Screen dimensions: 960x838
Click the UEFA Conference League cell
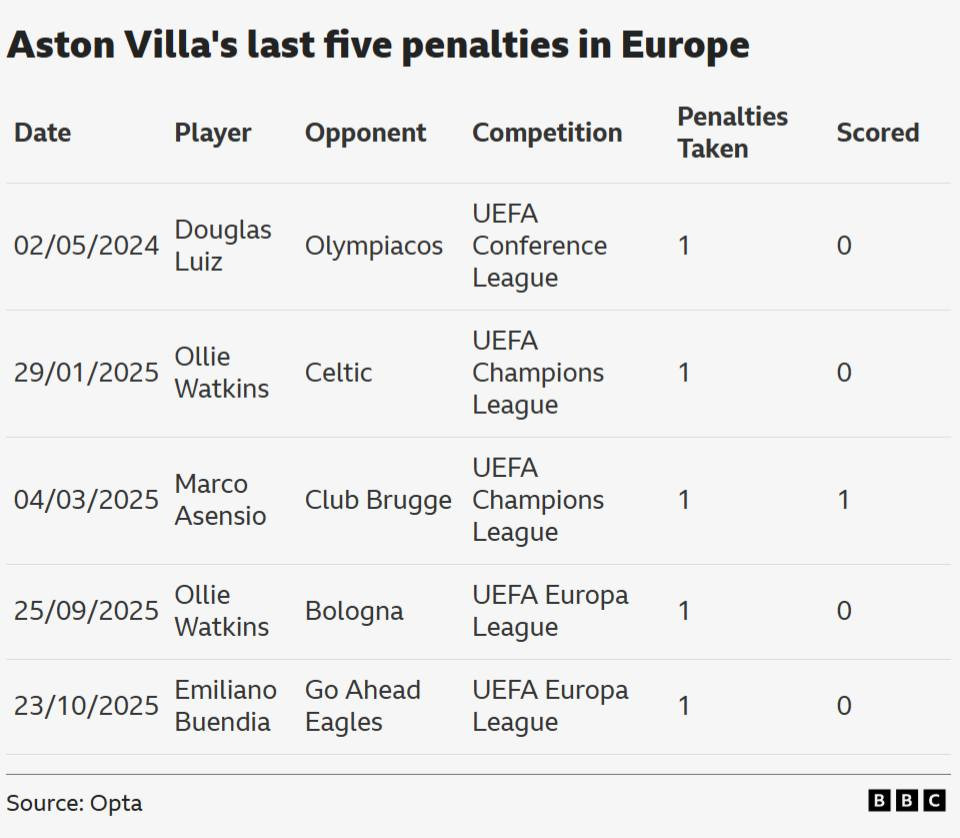click(x=540, y=246)
